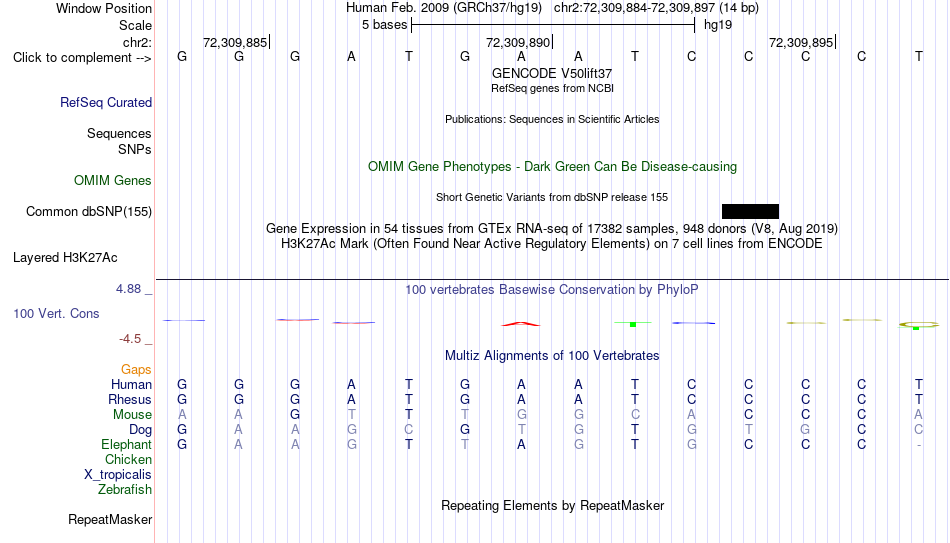Click the Publications: Sequences in Scientific Articles title
The width and height of the screenshot is (950, 543).
(x=552, y=119)
